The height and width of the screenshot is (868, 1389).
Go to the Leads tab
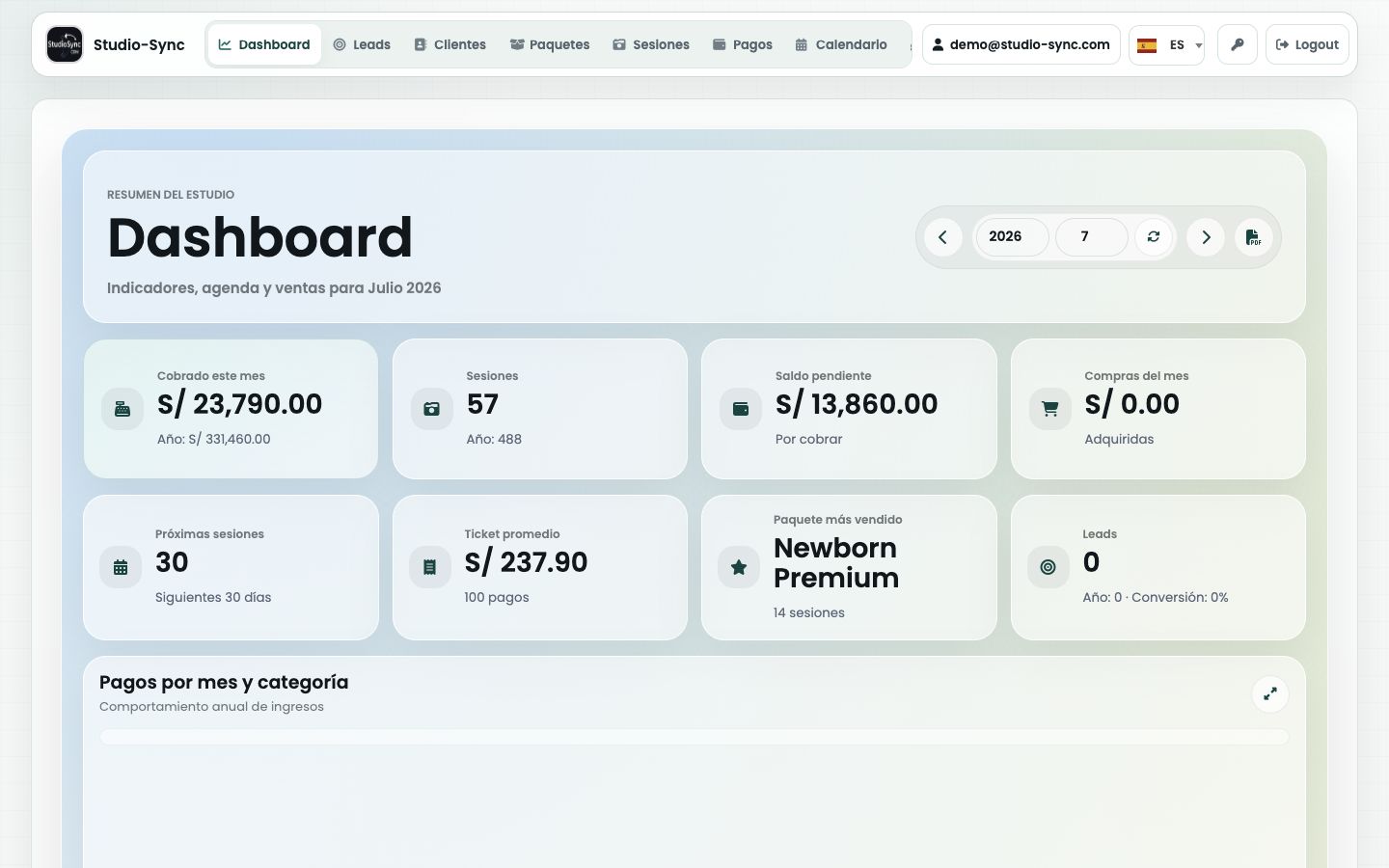362,44
